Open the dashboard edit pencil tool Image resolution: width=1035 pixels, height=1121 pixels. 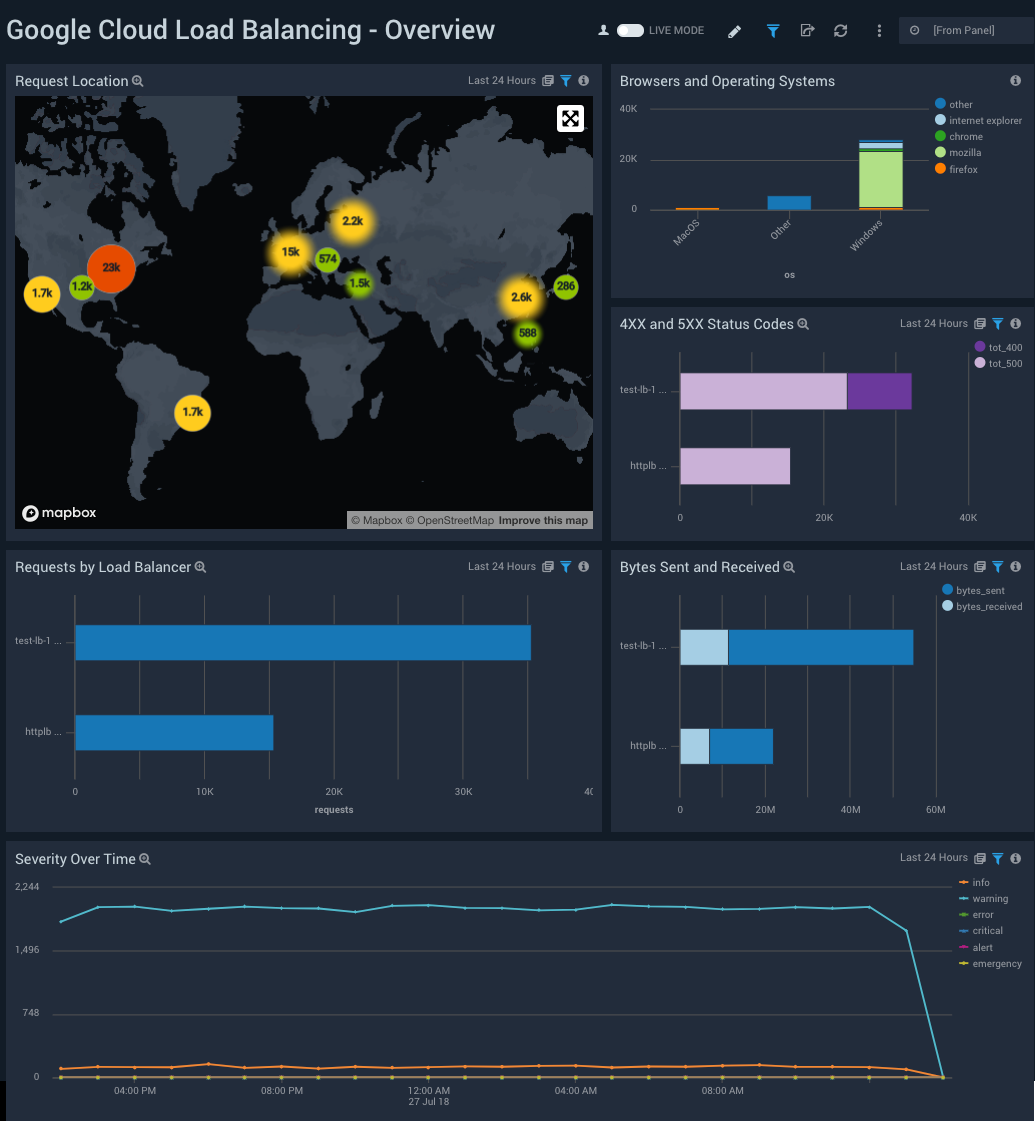[x=734, y=31]
